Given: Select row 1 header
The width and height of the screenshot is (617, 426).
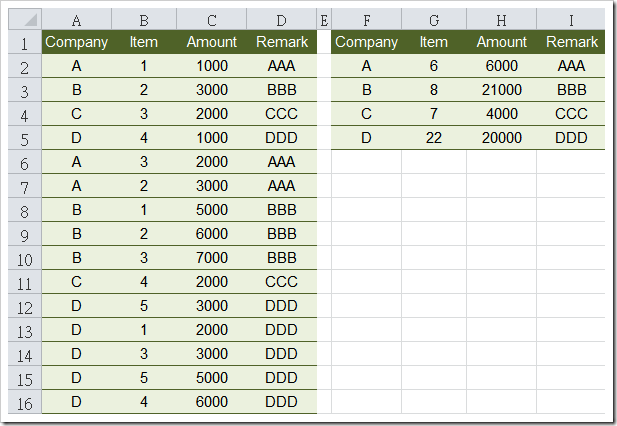Looking at the screenshot, I should coord(25,42).
